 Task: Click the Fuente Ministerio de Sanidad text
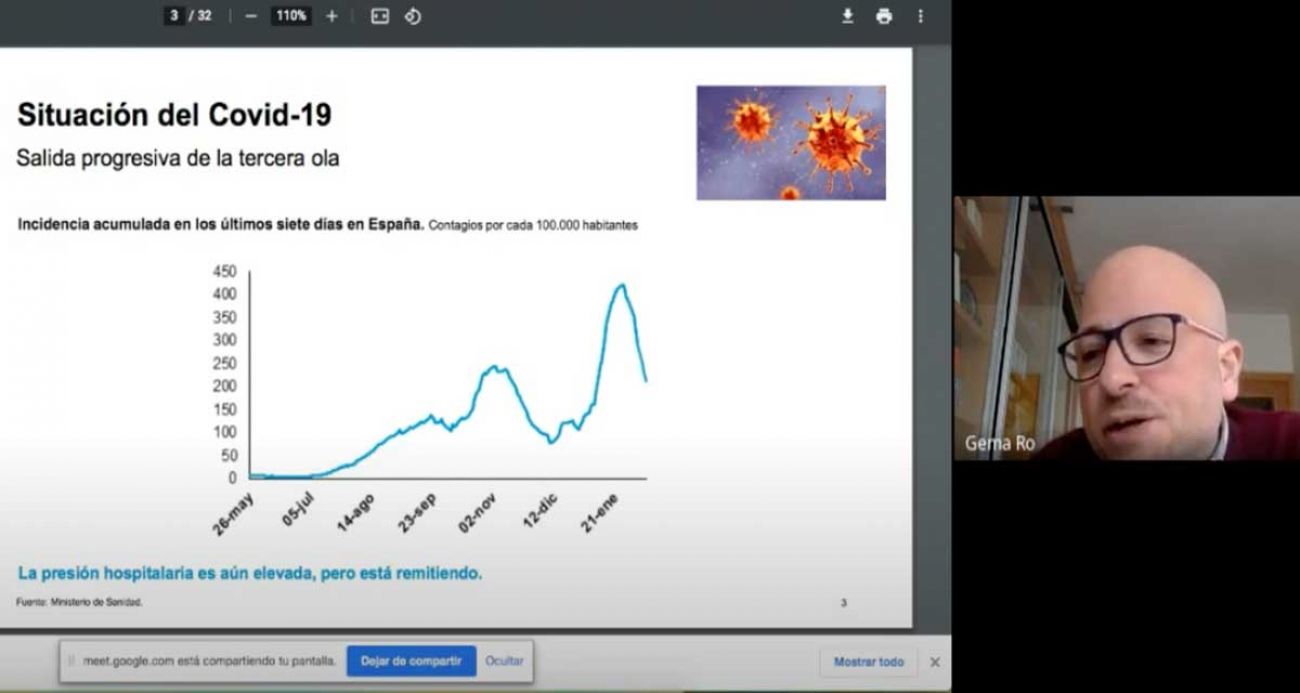coord(80,603)
